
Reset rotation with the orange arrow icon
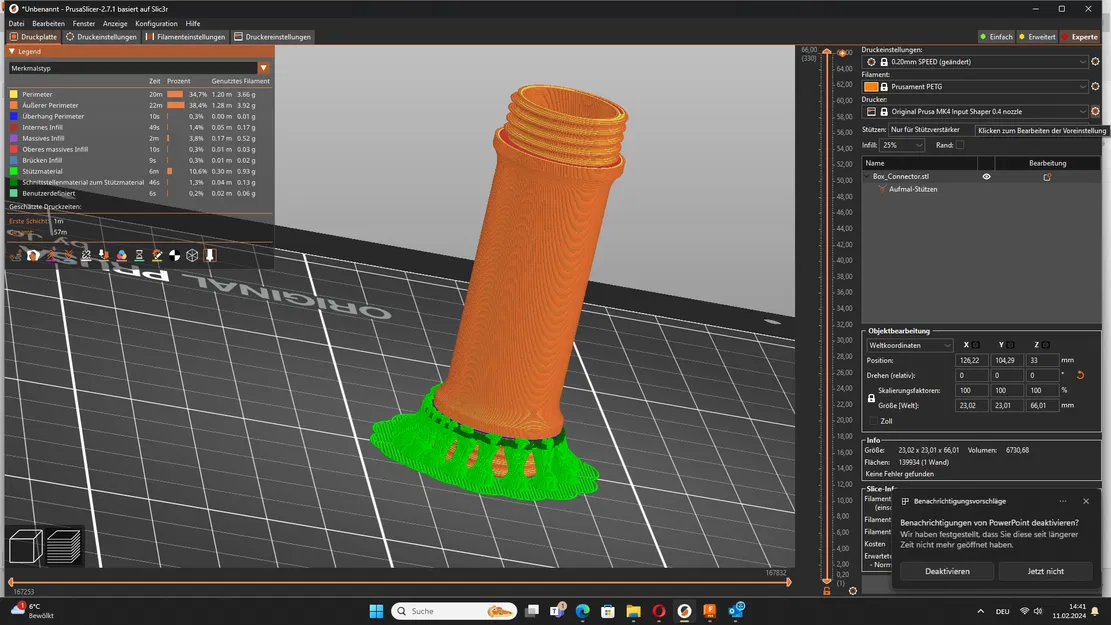pyautogui.click(x=1081, y=375)
